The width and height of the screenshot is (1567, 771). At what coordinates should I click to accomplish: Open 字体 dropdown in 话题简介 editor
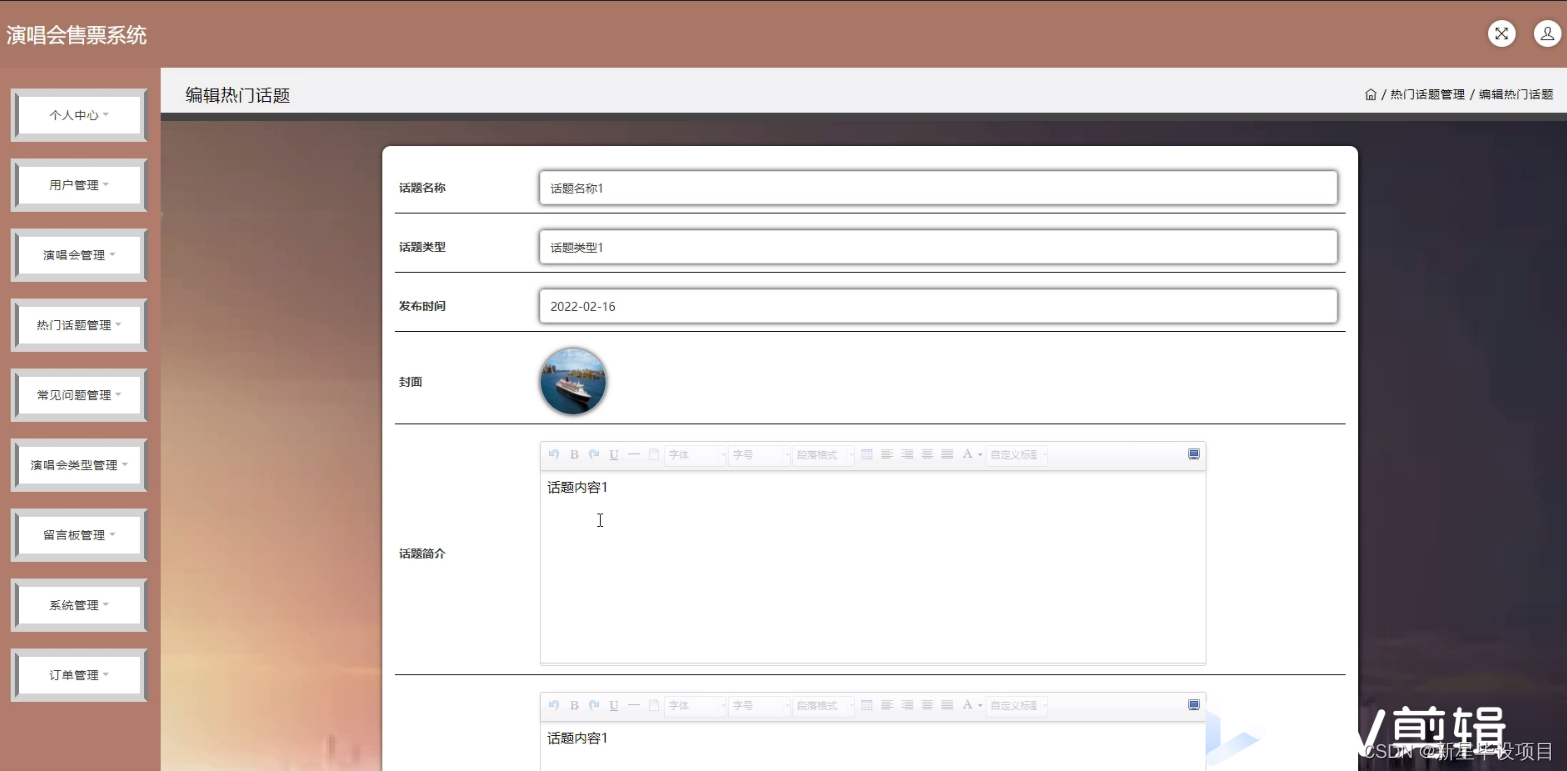click(x=696, y=454)
